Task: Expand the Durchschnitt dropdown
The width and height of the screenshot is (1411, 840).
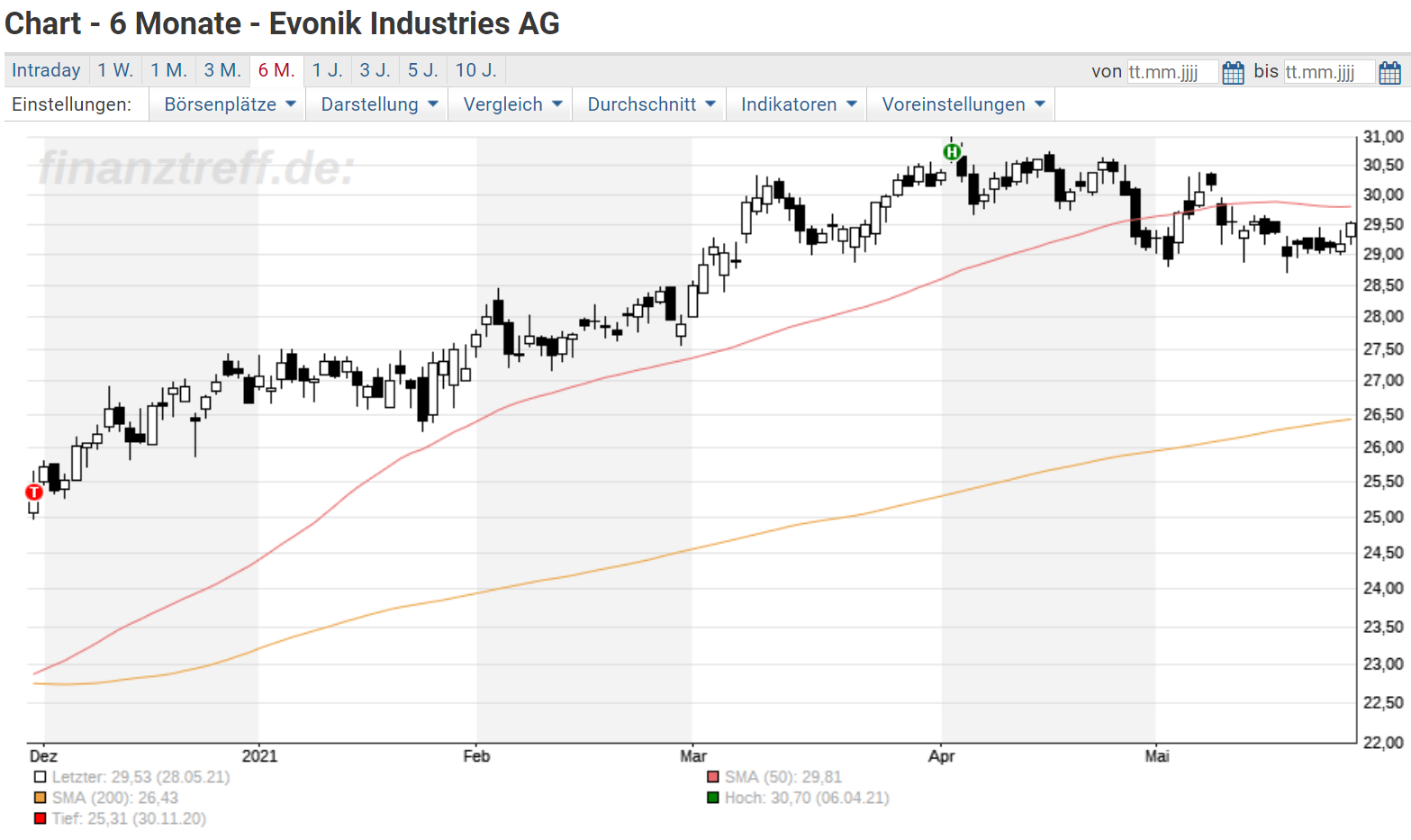Action: (x=651, y=104)
